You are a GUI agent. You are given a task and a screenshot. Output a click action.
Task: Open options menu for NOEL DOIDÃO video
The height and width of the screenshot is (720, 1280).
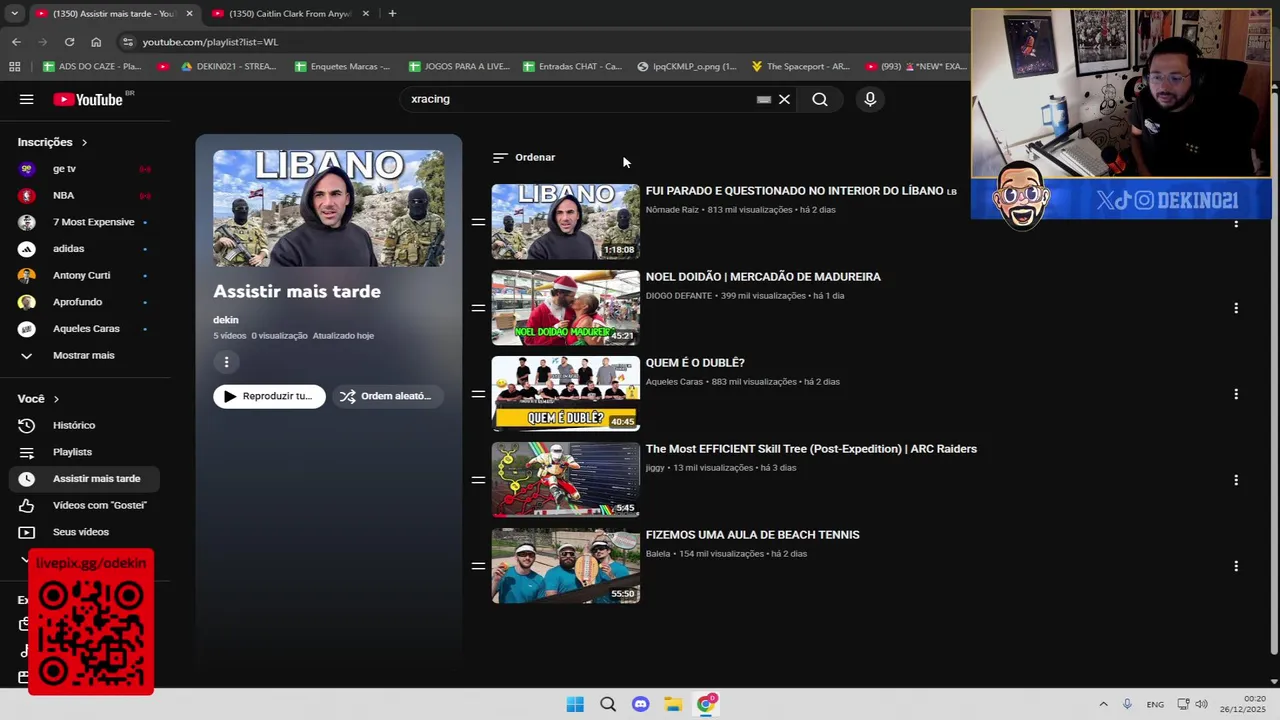point(1236,308)
